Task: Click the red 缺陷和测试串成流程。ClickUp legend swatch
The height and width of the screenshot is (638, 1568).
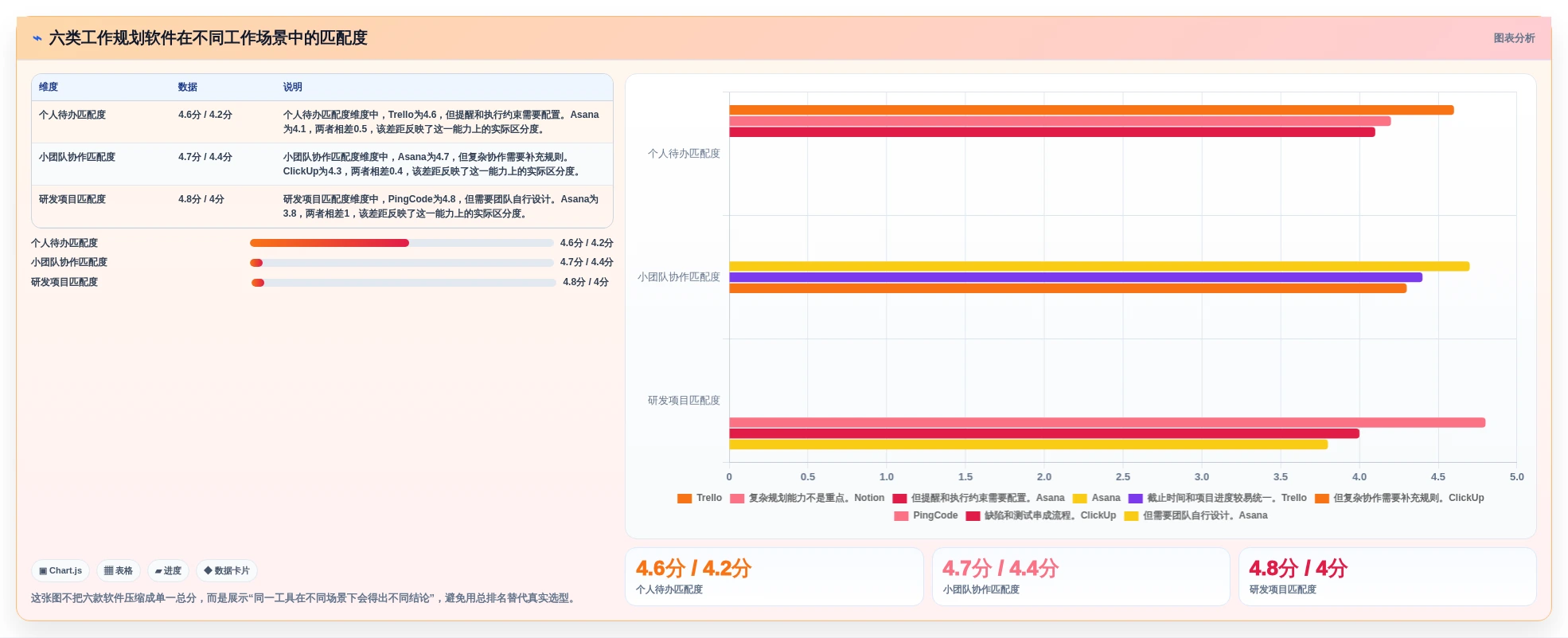Action: [973, 516]
